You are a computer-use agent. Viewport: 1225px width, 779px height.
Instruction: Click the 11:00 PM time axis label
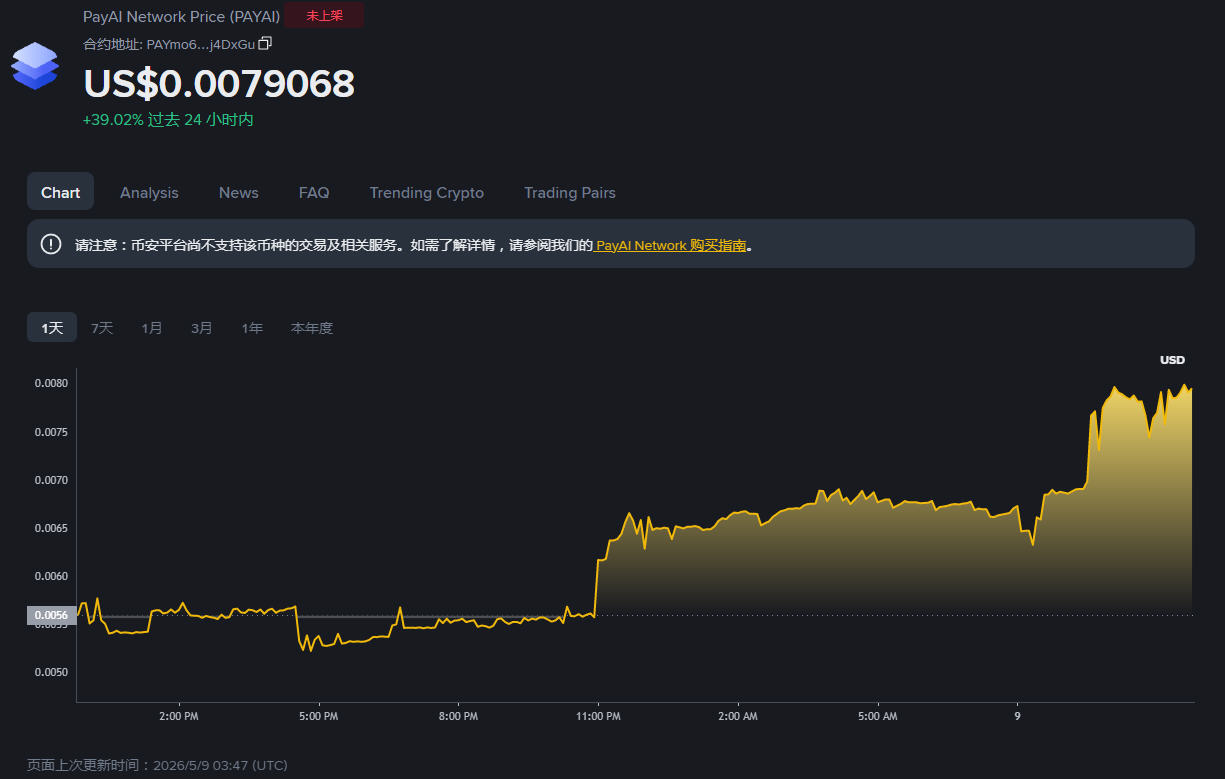pos(598,716)
